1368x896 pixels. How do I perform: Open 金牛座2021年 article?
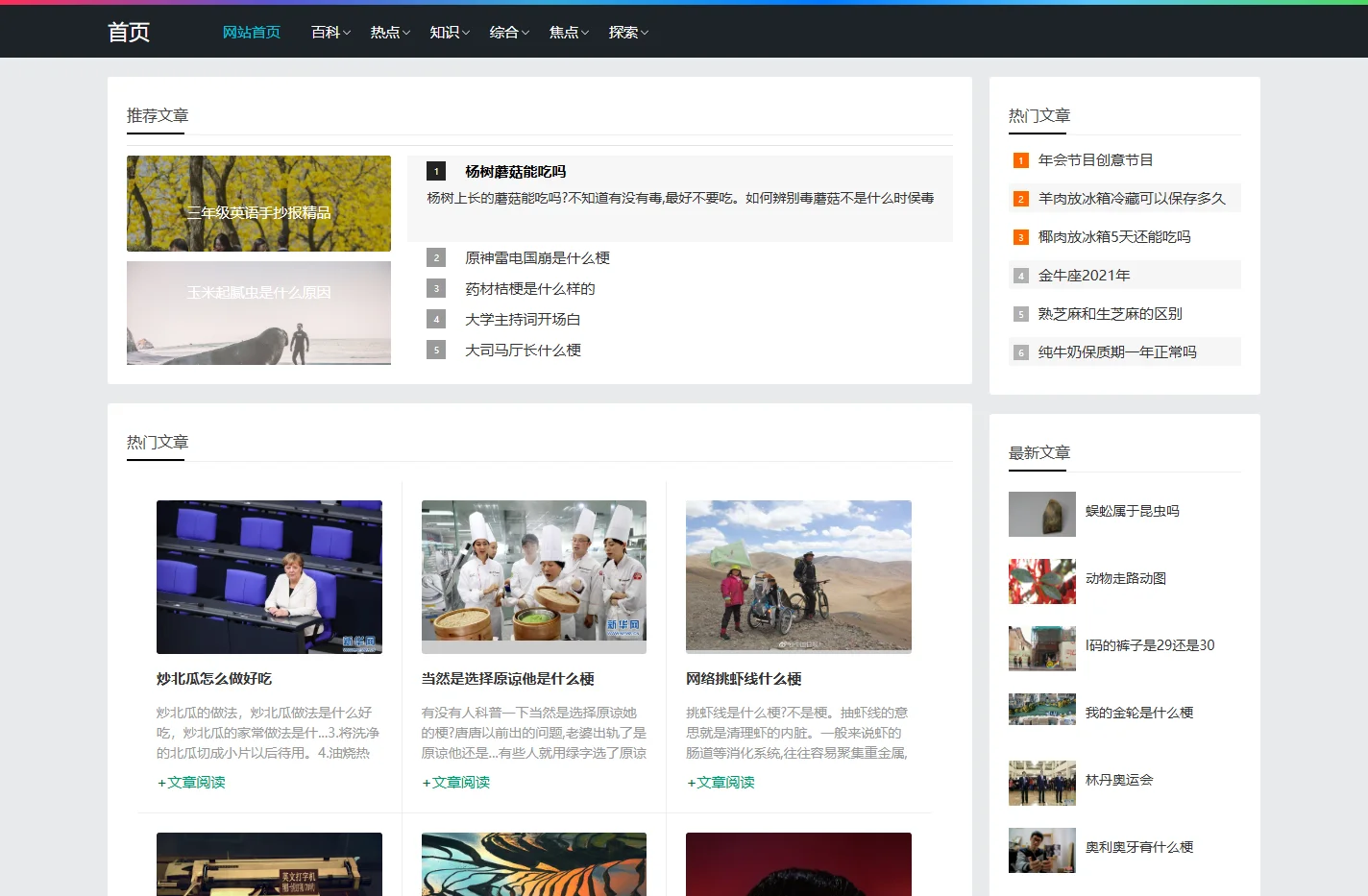click(x=1084, y=276)
